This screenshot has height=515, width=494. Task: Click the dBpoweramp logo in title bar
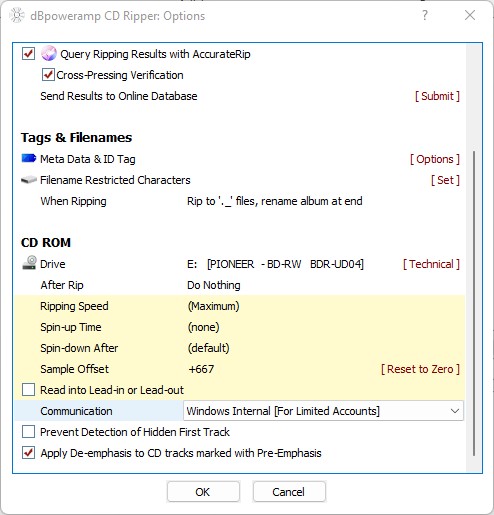click(17, 16)
